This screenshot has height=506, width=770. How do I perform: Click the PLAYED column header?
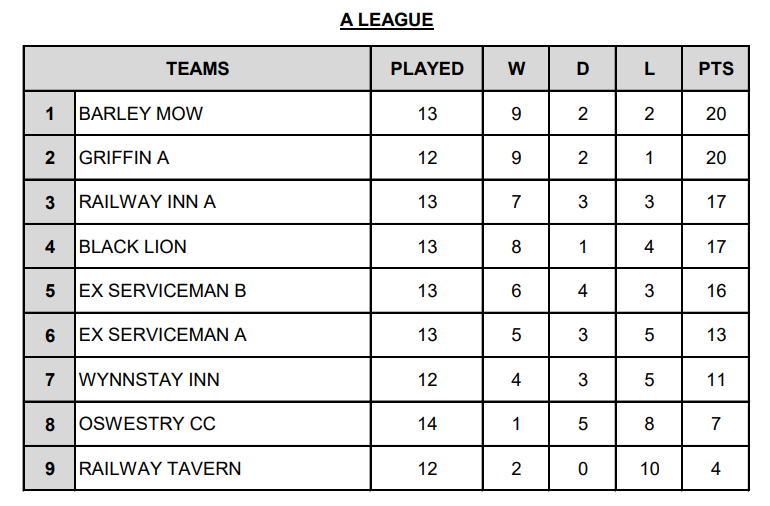coord(427,69)
